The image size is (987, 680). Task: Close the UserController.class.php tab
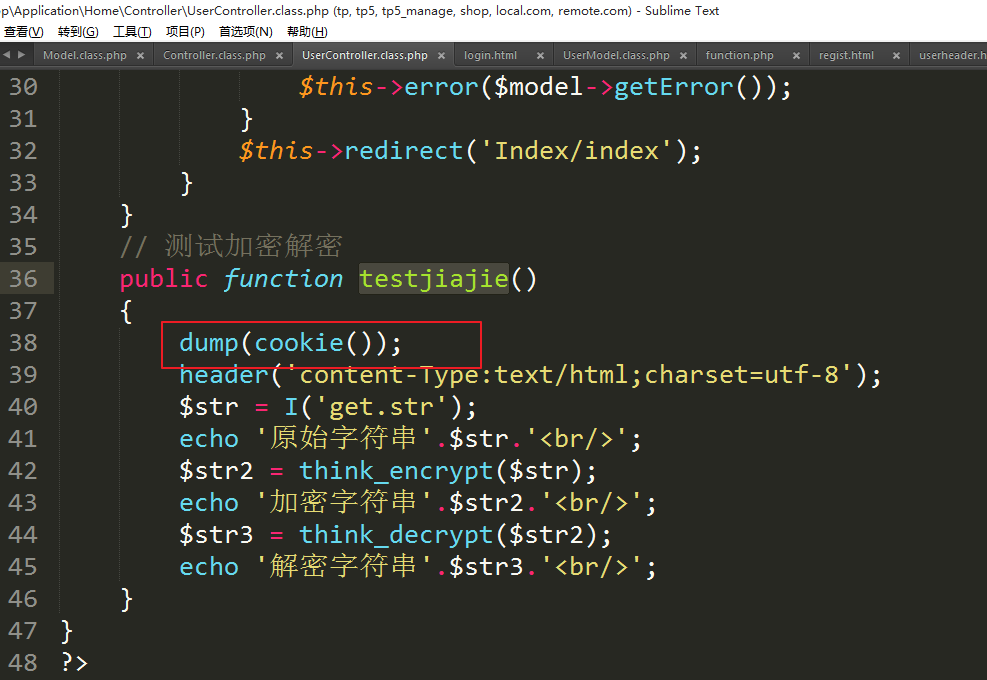click(441, 56)
